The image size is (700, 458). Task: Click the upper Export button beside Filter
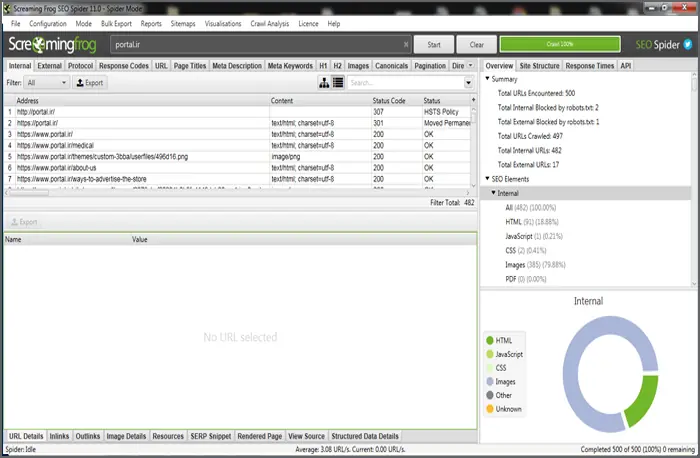[x=90, y=83]
